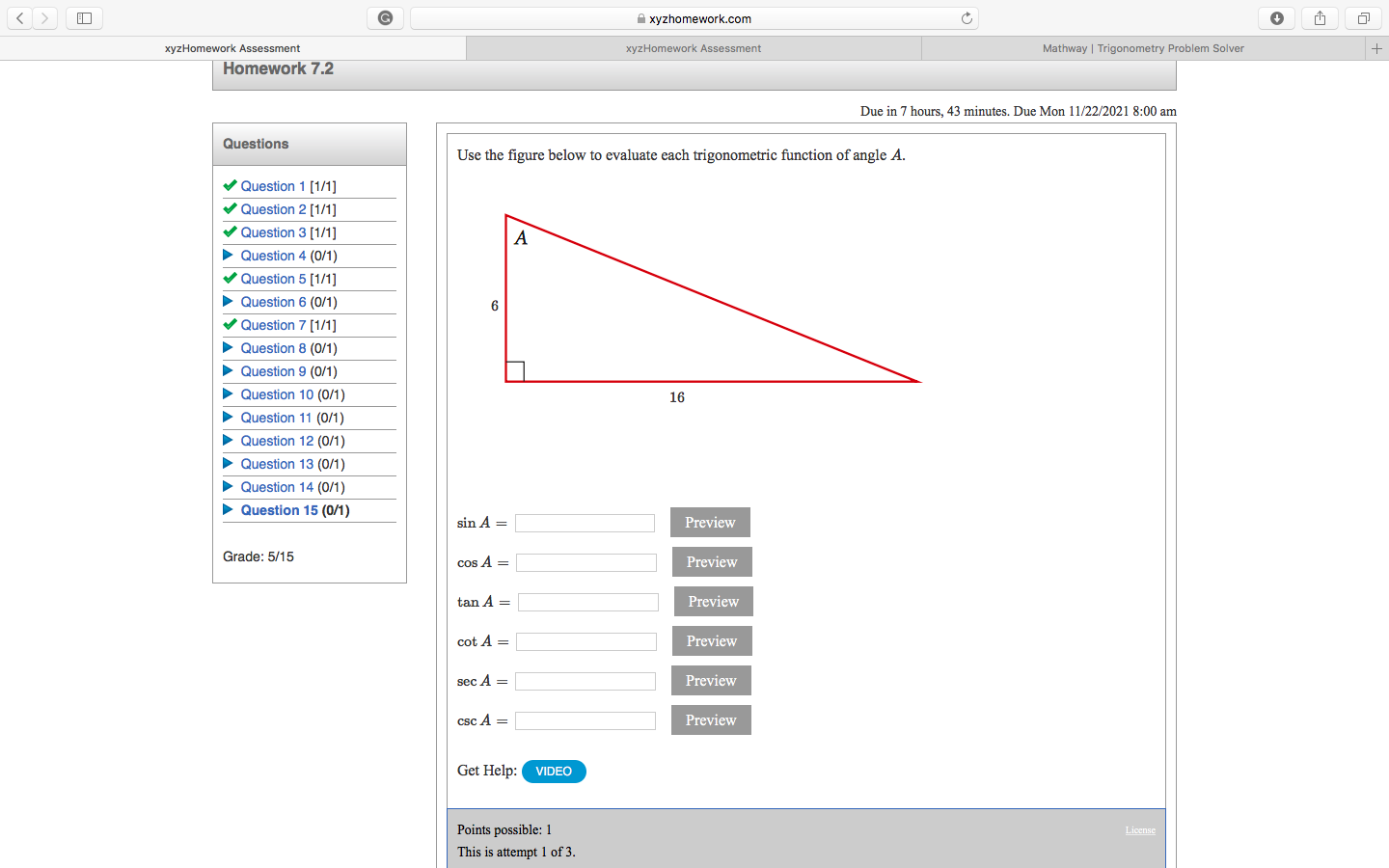Image resolution: width=1389 pixels, height=868 pixels.
Task: Expand Question 12 using its blue triangle
Action: (x=231, y=440)
